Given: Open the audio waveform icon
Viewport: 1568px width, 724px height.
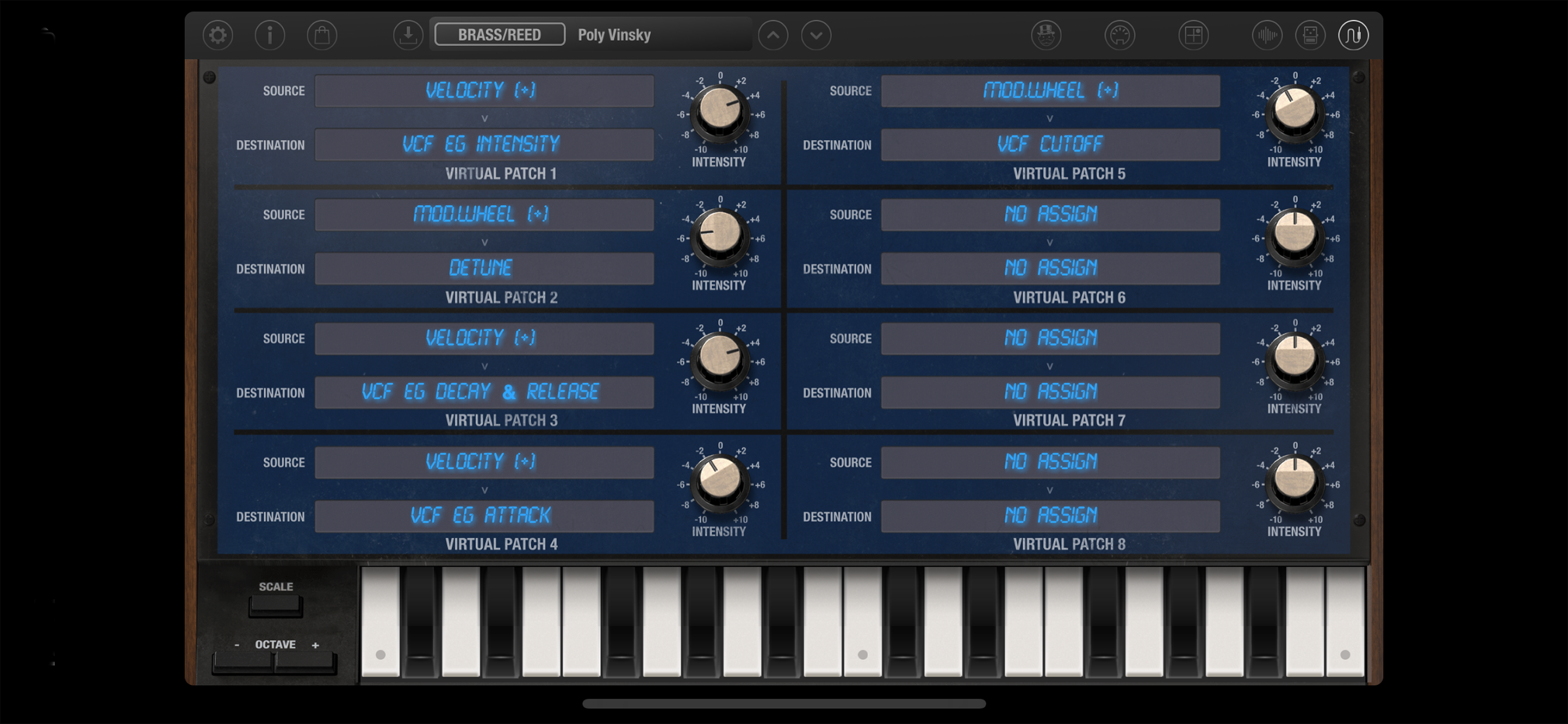Looking at the screenshot, I should 1266,36.
